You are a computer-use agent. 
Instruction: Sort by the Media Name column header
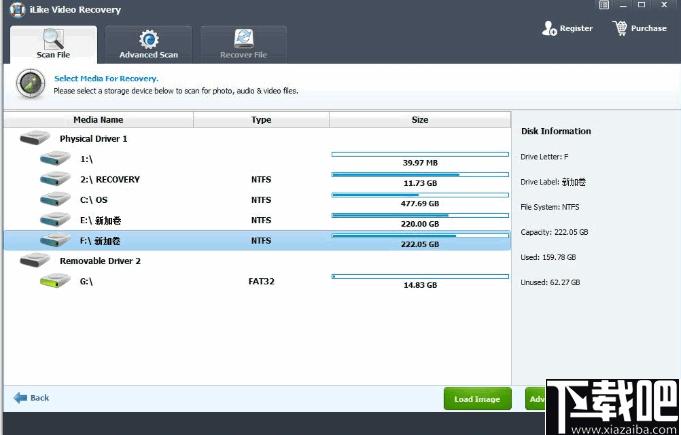tap(99, 120)
